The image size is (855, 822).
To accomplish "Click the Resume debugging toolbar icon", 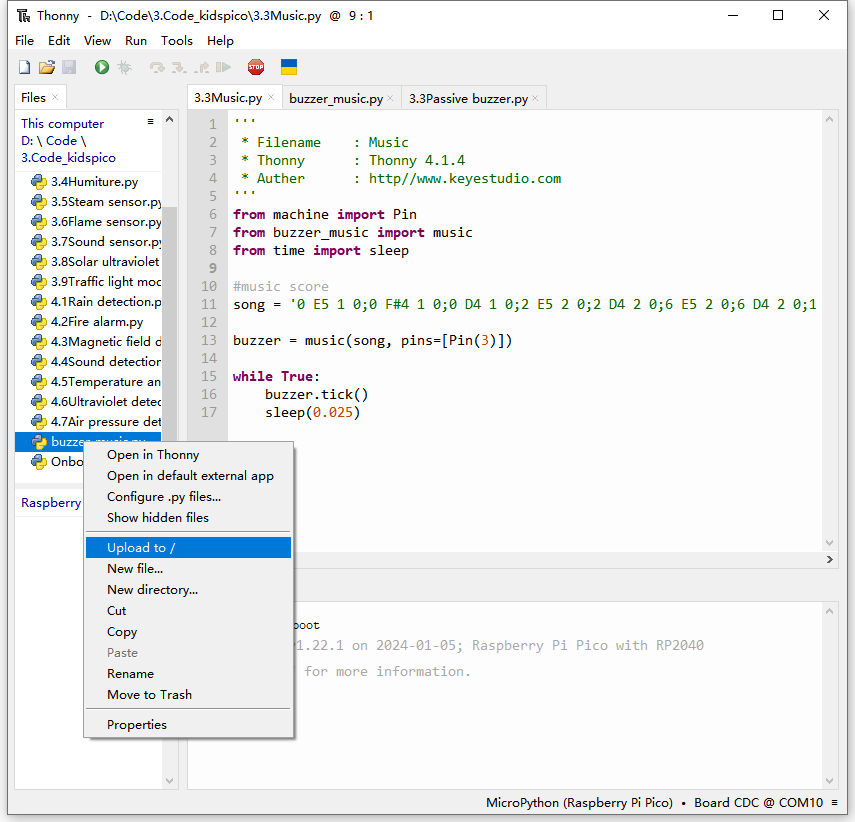I will 223,67.
